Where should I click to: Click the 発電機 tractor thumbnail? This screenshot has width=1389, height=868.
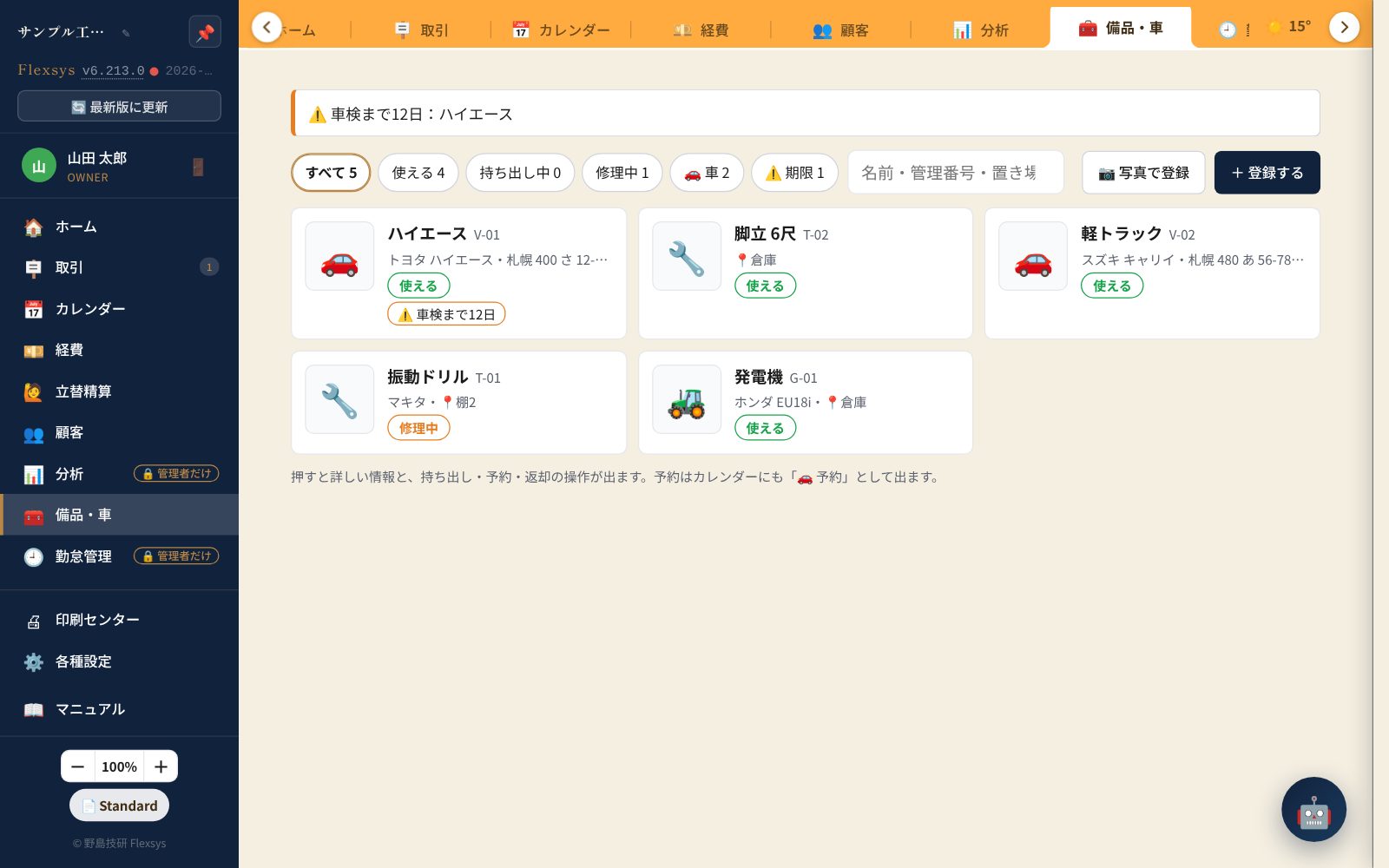click(x=687, y=399)
